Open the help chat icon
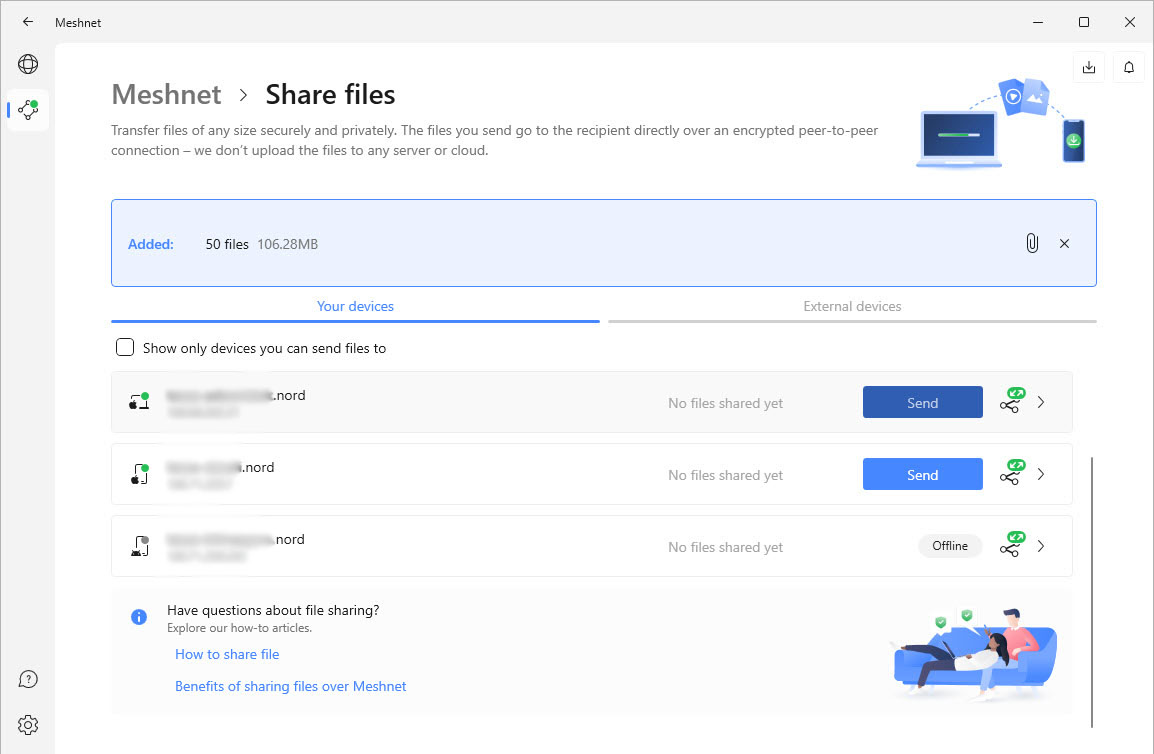The image size is (1154, 754). click(28, 680)
